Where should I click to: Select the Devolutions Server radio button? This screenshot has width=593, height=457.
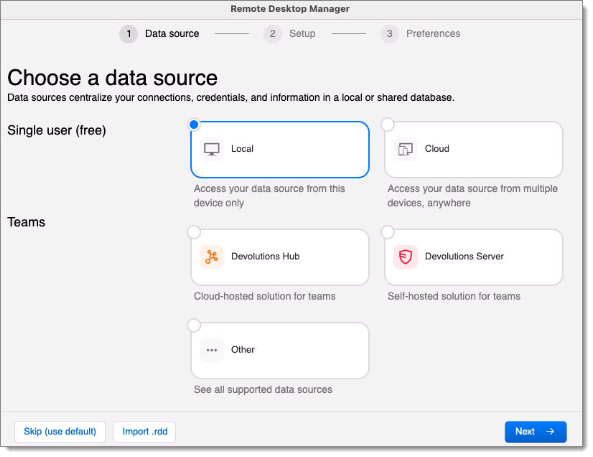(x=388, y=232)
